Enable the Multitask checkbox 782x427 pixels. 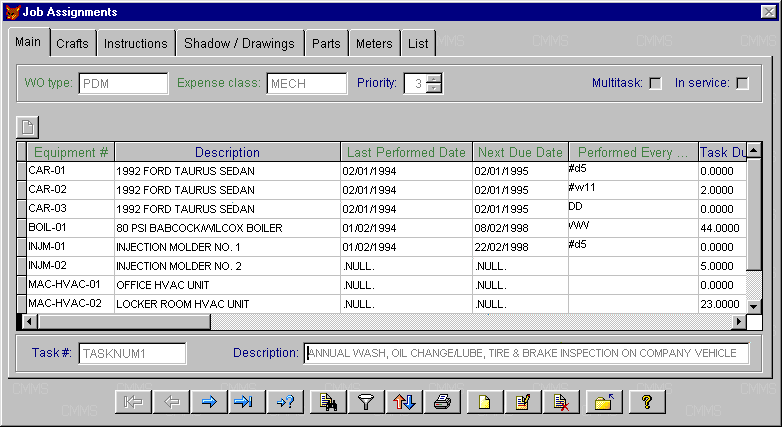pos(656,84)
